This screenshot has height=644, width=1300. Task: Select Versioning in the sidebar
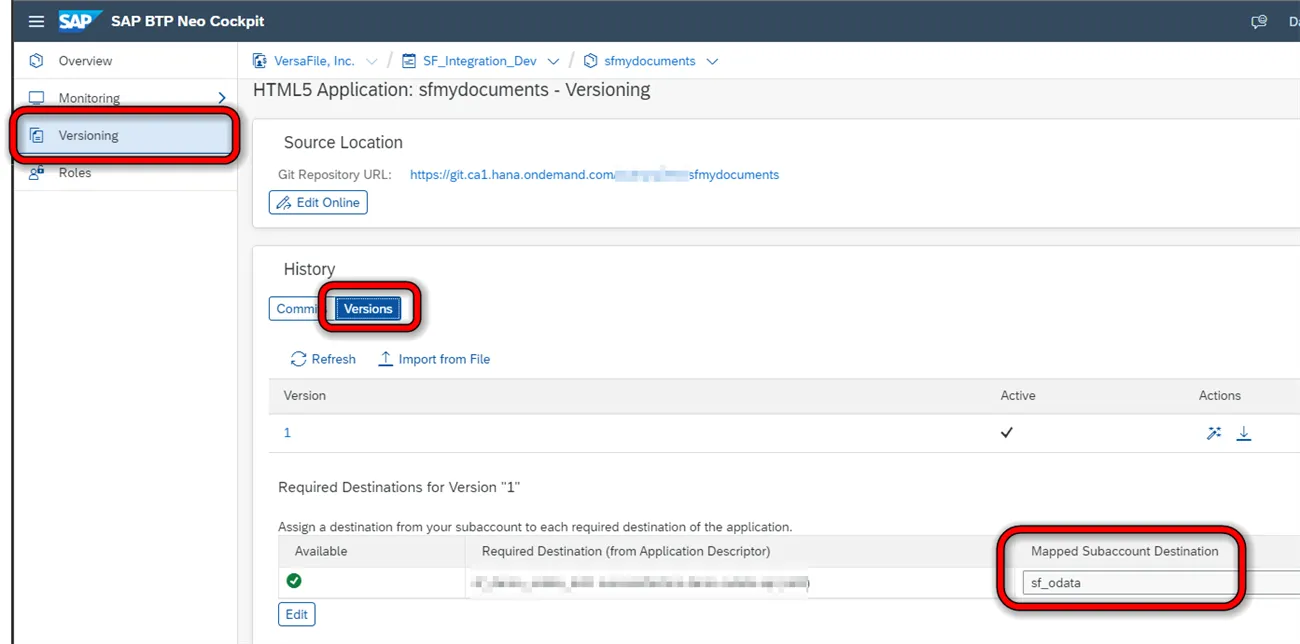(x=125, y=135)
